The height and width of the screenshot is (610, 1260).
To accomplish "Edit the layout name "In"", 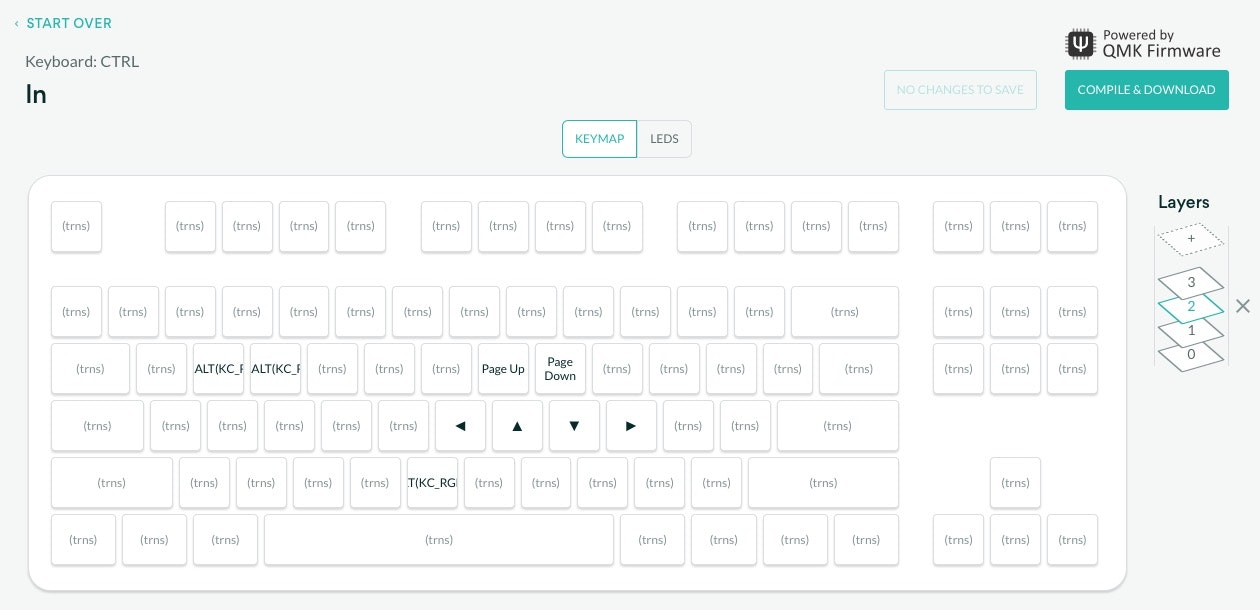I will pos(36,94).
